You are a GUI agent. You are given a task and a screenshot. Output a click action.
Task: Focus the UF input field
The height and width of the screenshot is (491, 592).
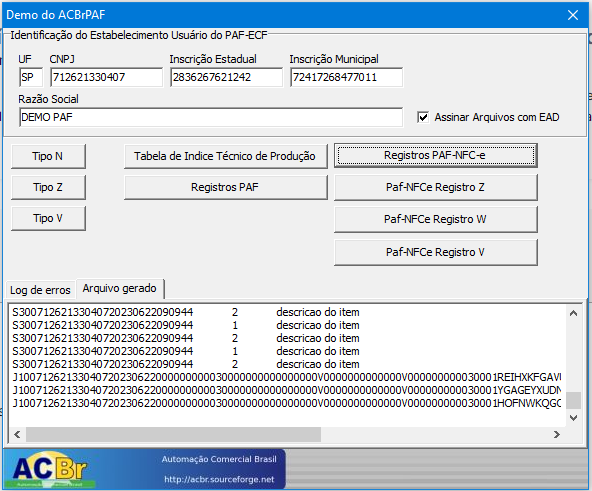(x=31, y=77)
